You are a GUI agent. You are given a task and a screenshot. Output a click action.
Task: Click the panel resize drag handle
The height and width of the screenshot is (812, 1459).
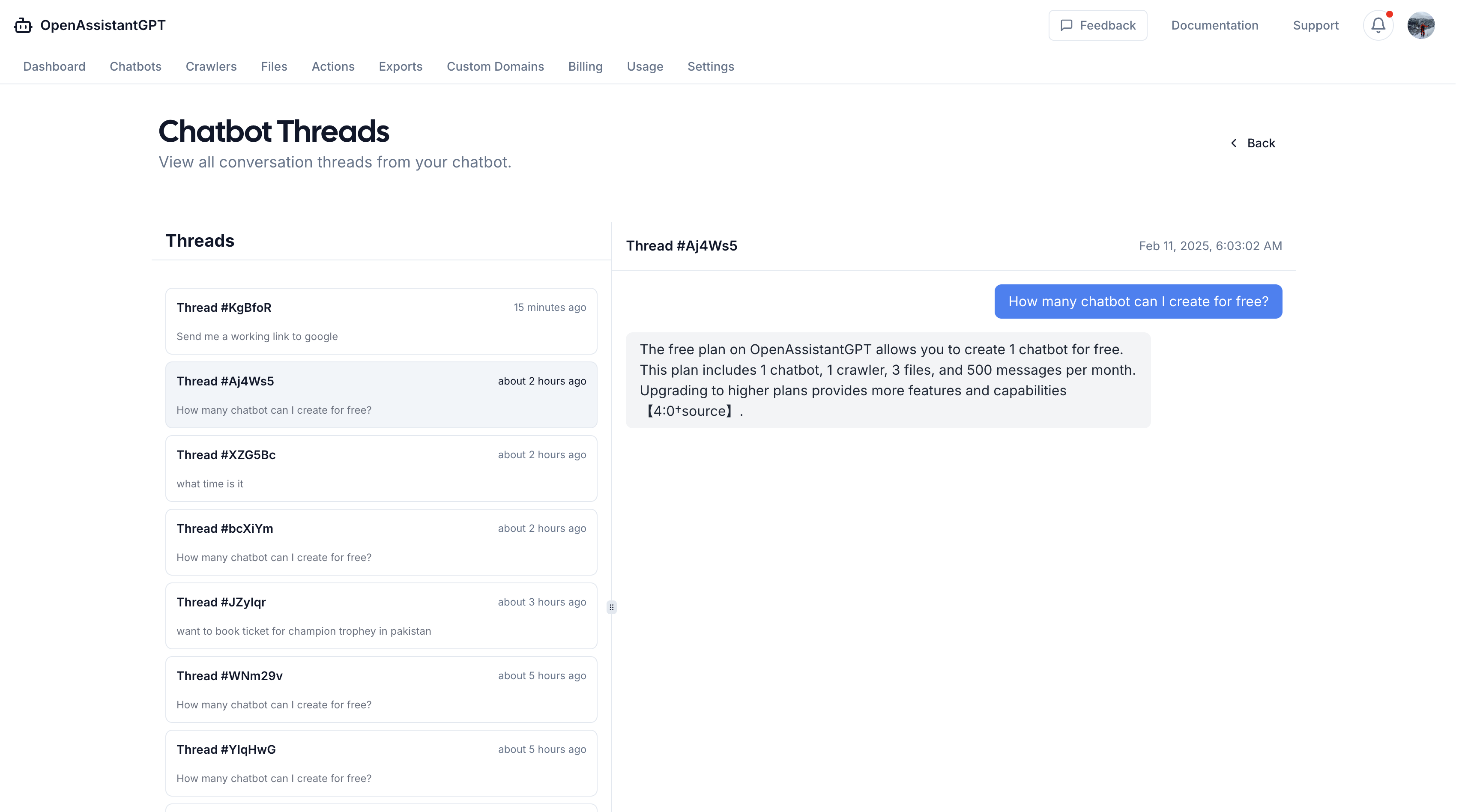(611, 607)
